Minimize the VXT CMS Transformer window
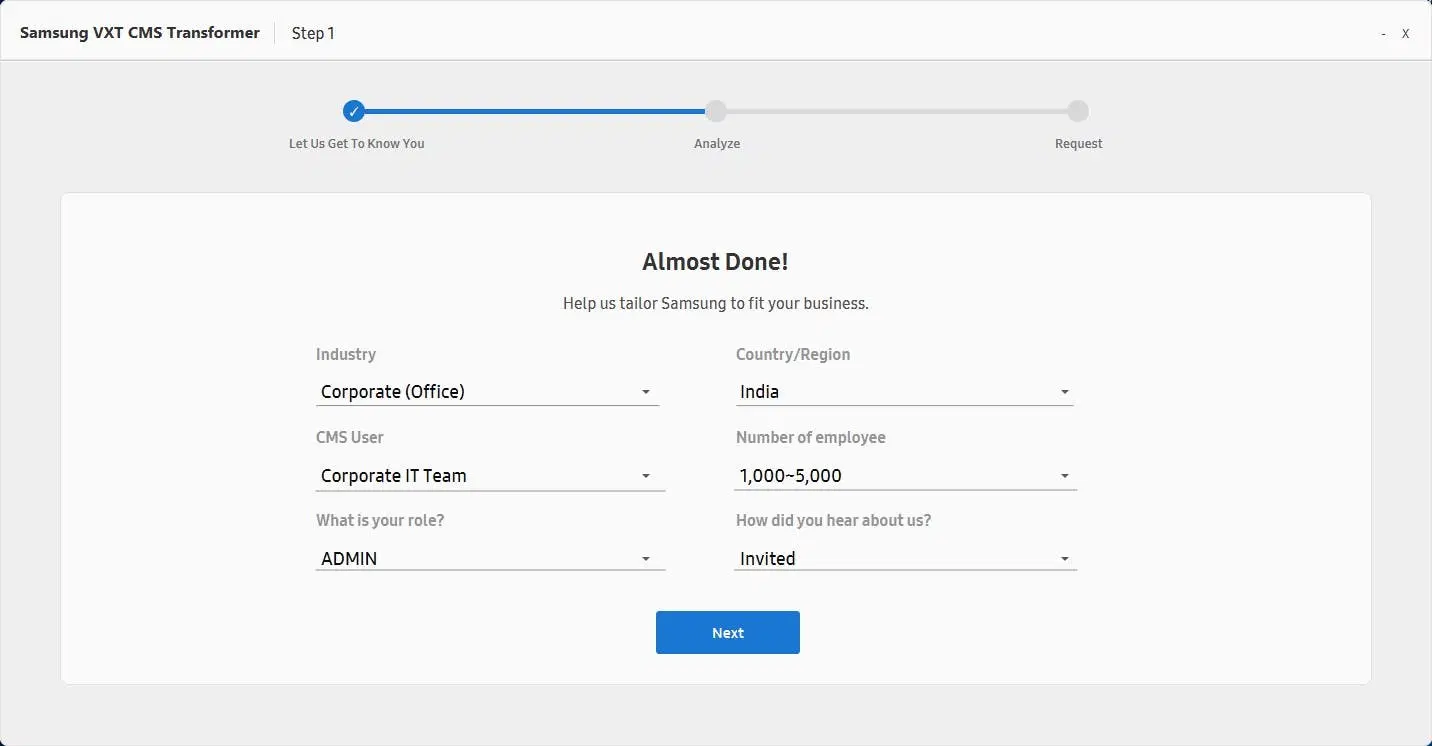This screenshot has width=1432, height=746. click(x=1383, y=34)
